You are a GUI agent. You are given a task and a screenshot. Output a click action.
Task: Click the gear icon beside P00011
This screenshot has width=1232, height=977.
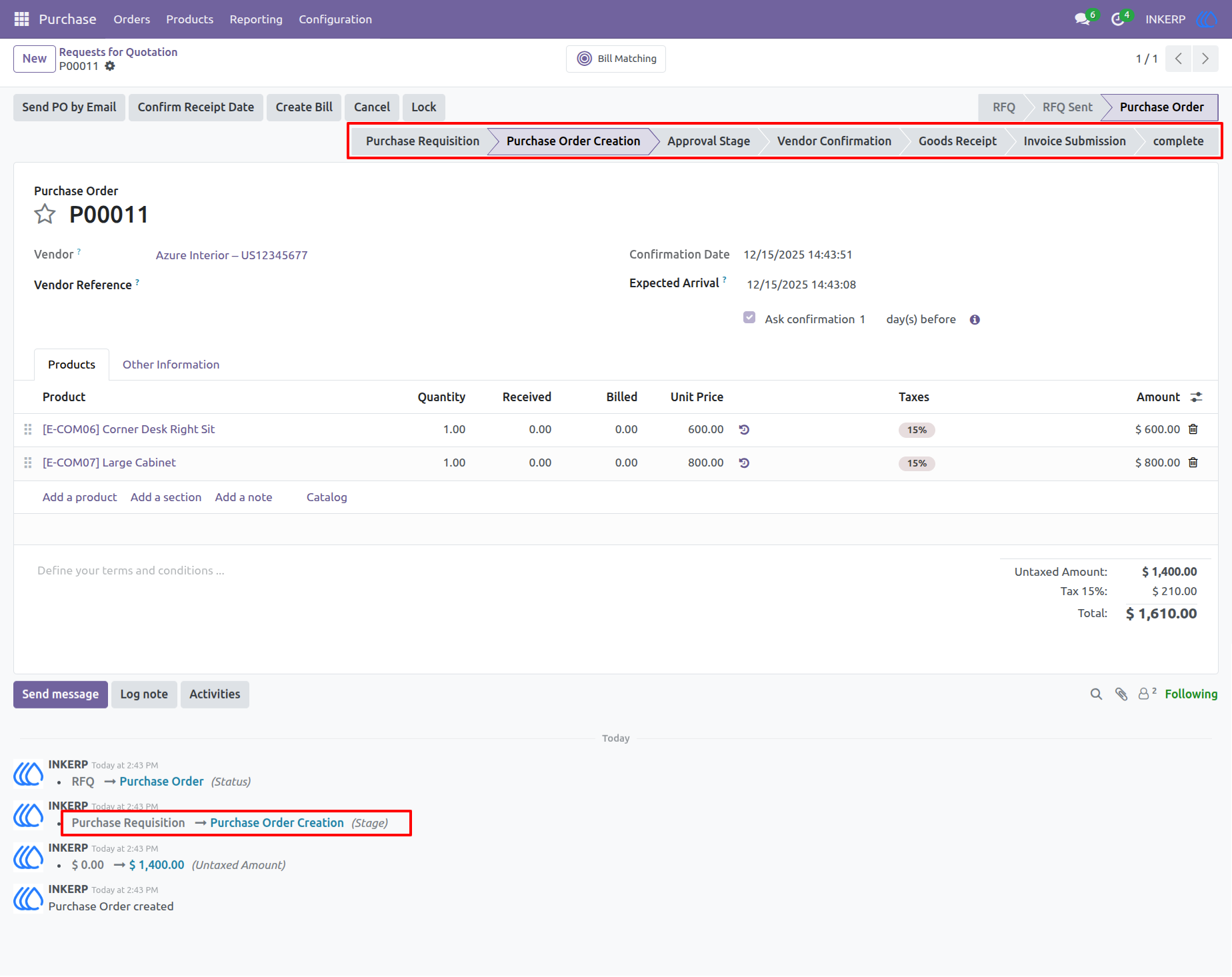click(x=110, y=66)
